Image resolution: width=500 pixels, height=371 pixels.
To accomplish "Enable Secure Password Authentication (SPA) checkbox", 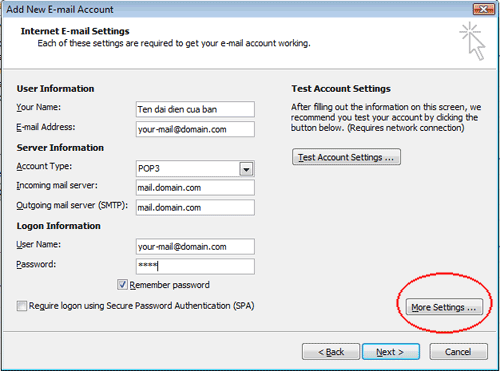I will [22, 306].
